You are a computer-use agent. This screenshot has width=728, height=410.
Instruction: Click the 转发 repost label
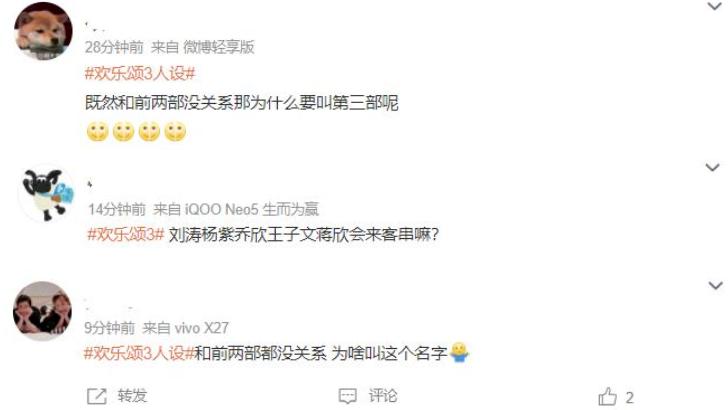coord(132,396)
